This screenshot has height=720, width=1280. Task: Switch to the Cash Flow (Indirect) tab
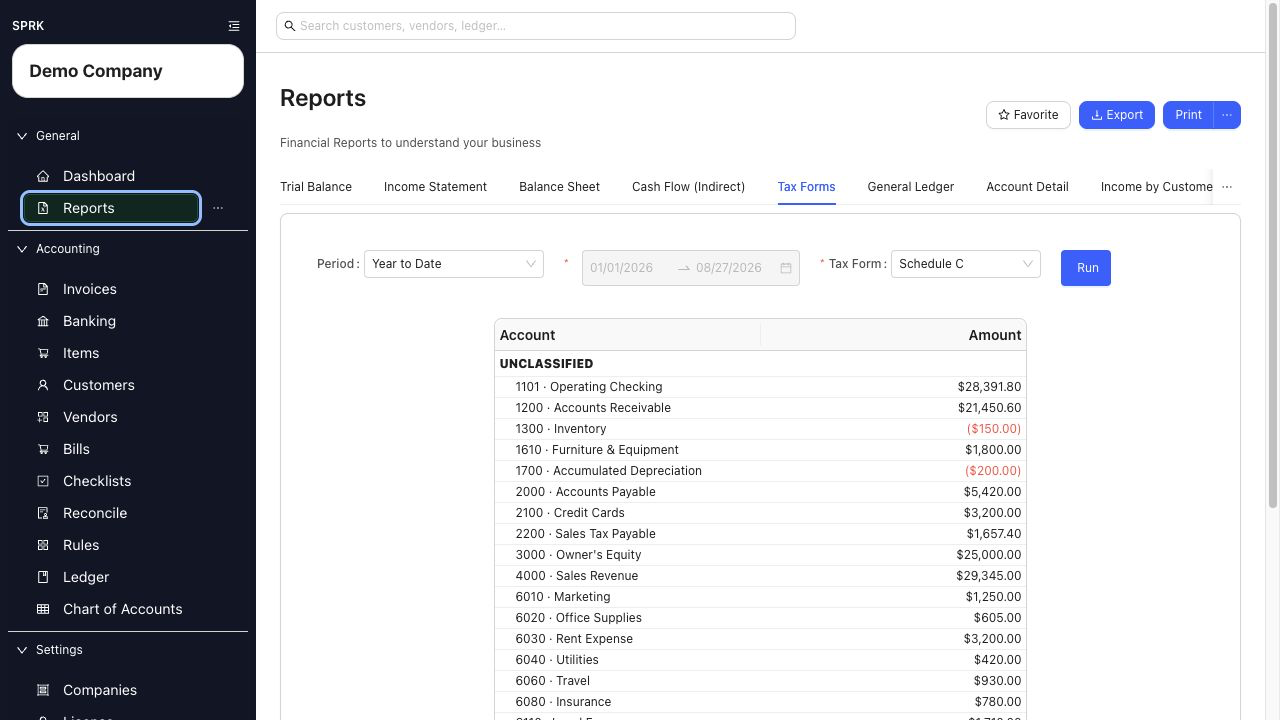pos(688,187)
